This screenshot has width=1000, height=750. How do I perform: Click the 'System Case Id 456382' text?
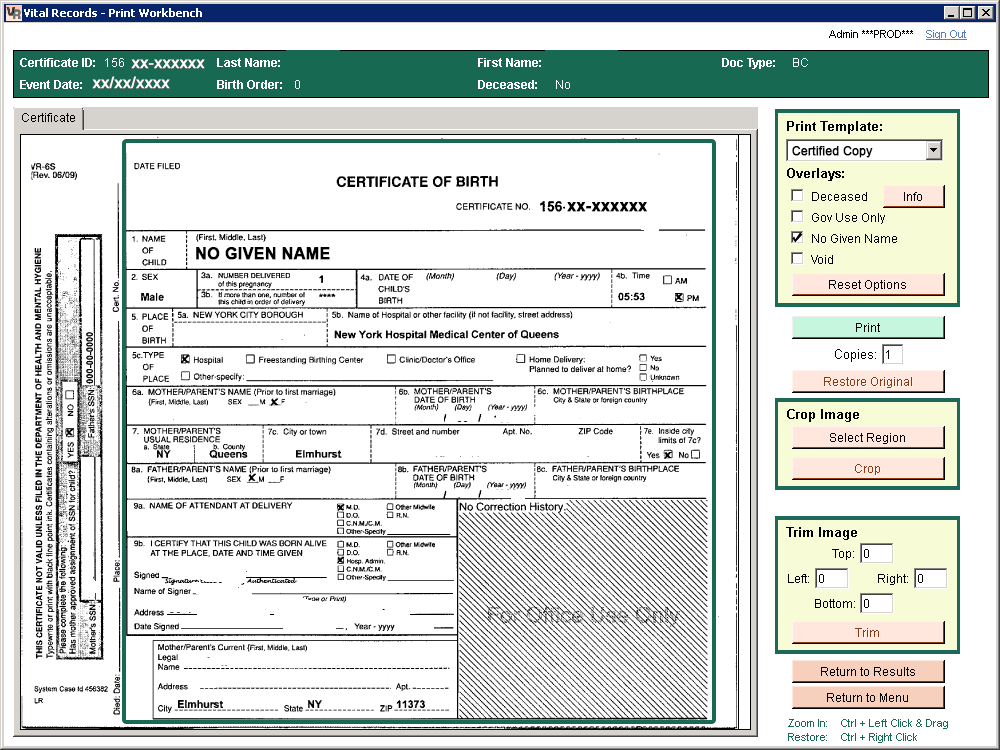coord(71,689)
